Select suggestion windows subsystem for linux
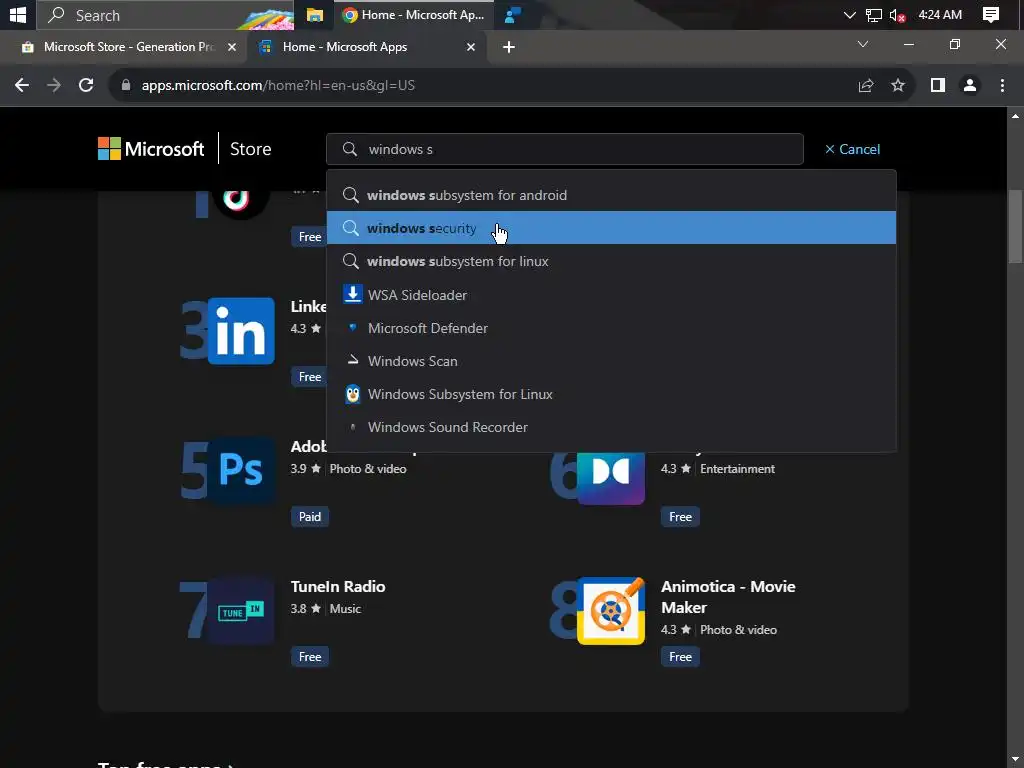 pos(611,261)
